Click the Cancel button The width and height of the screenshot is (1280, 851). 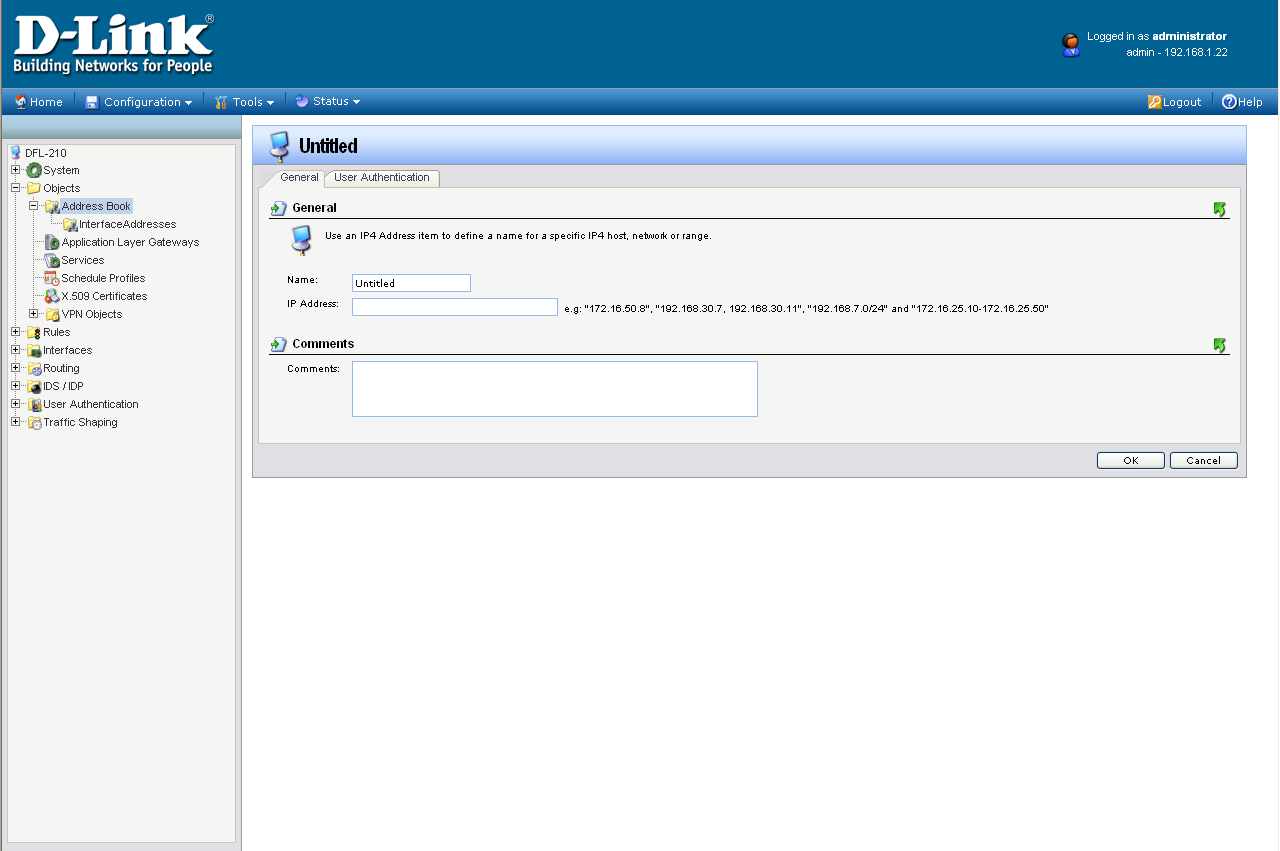(1204, 460)
